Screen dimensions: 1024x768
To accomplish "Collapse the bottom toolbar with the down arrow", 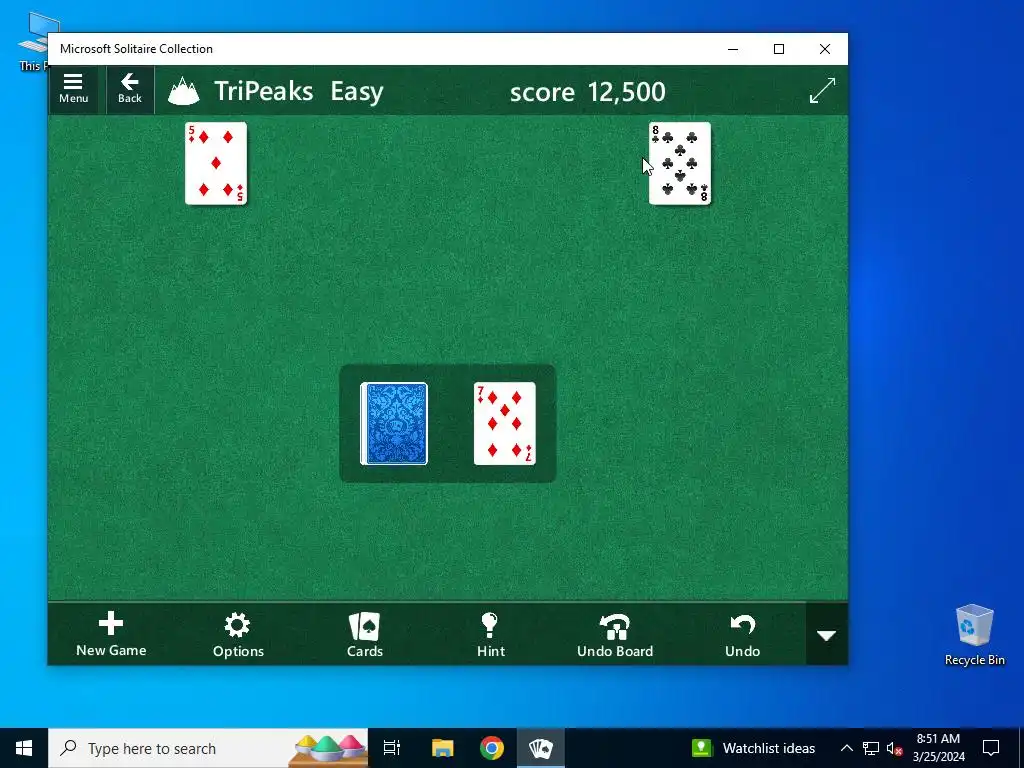I will coord(827,635).
